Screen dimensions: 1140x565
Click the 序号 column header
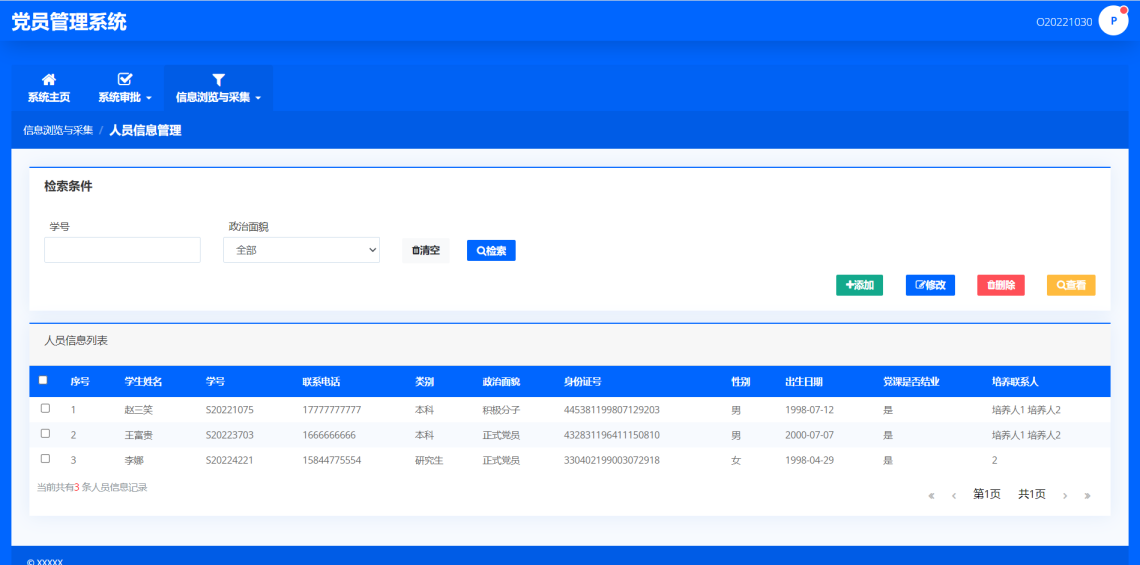coord(80,382)
